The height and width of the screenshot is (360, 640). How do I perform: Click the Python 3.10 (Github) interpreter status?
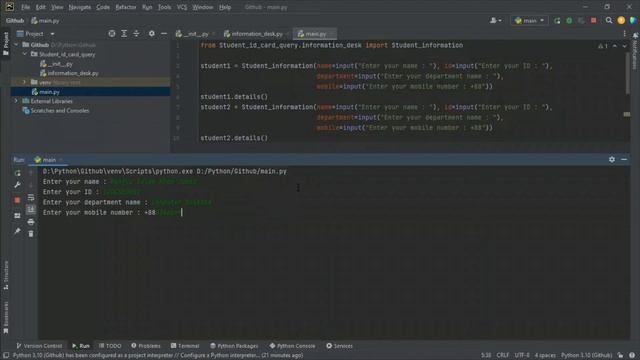pyautogui.click(x=586, y=356)
